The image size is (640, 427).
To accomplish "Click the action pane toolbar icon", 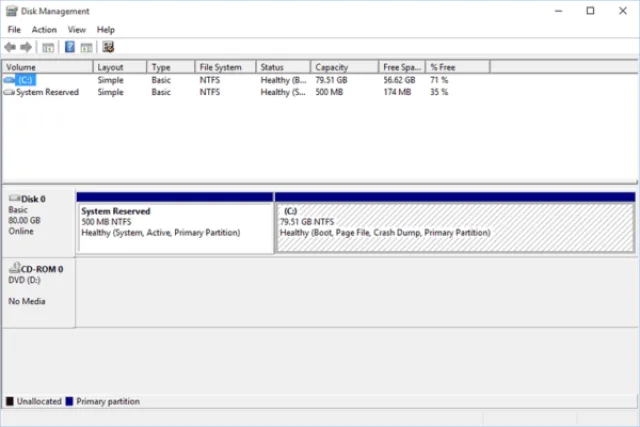I will tap(86, 47).
